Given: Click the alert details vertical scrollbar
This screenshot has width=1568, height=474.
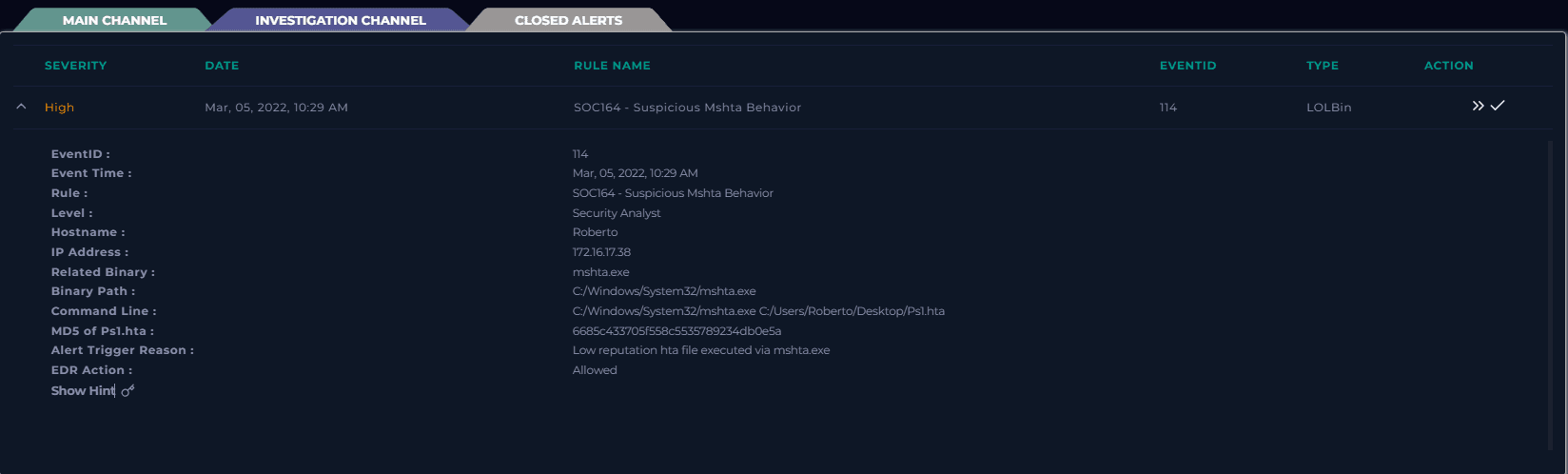Looking at the screenshot, I should pos(1550,286).
